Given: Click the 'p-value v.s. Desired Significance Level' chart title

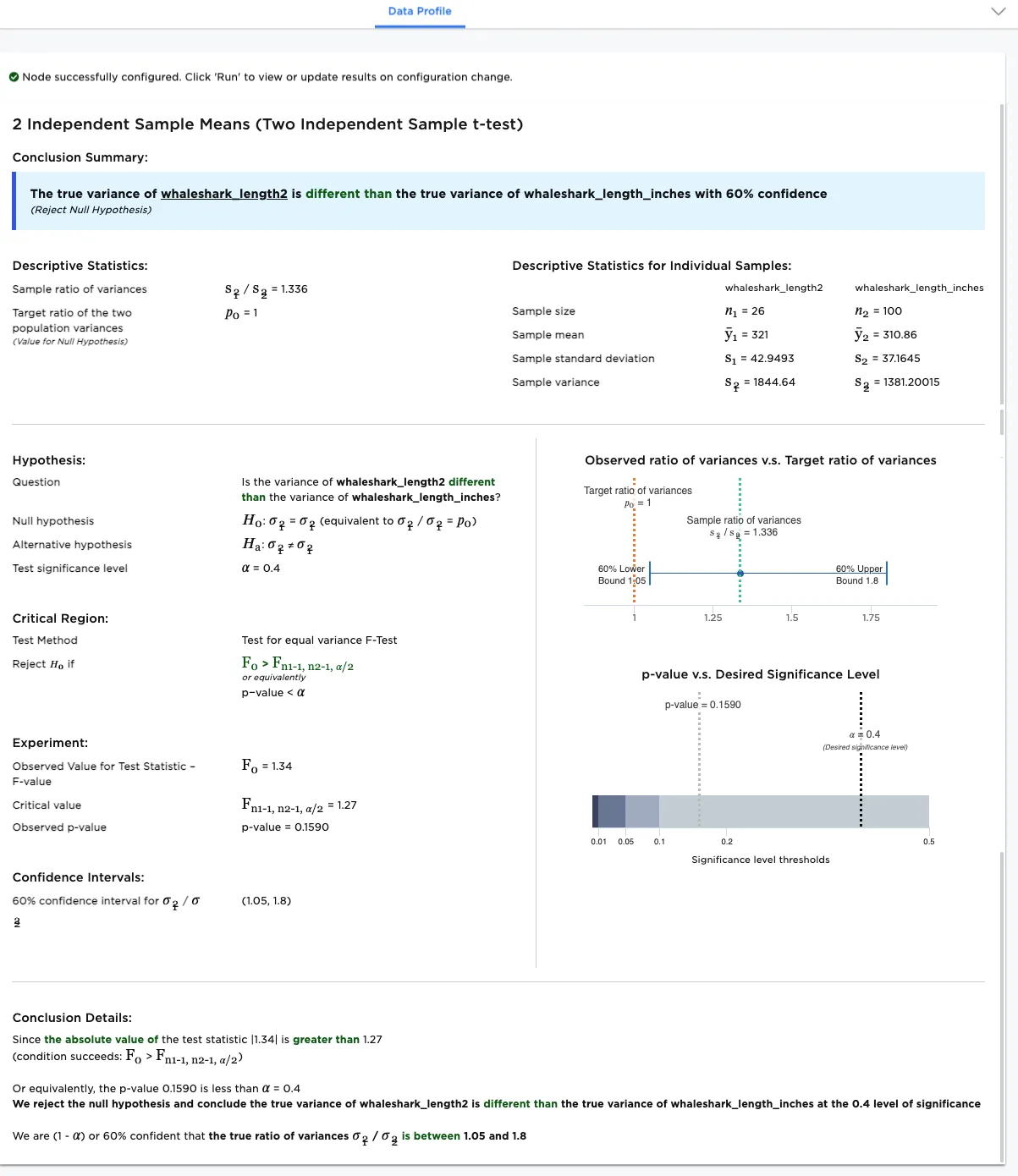Looking at the screenshot, I should (760, 674).
